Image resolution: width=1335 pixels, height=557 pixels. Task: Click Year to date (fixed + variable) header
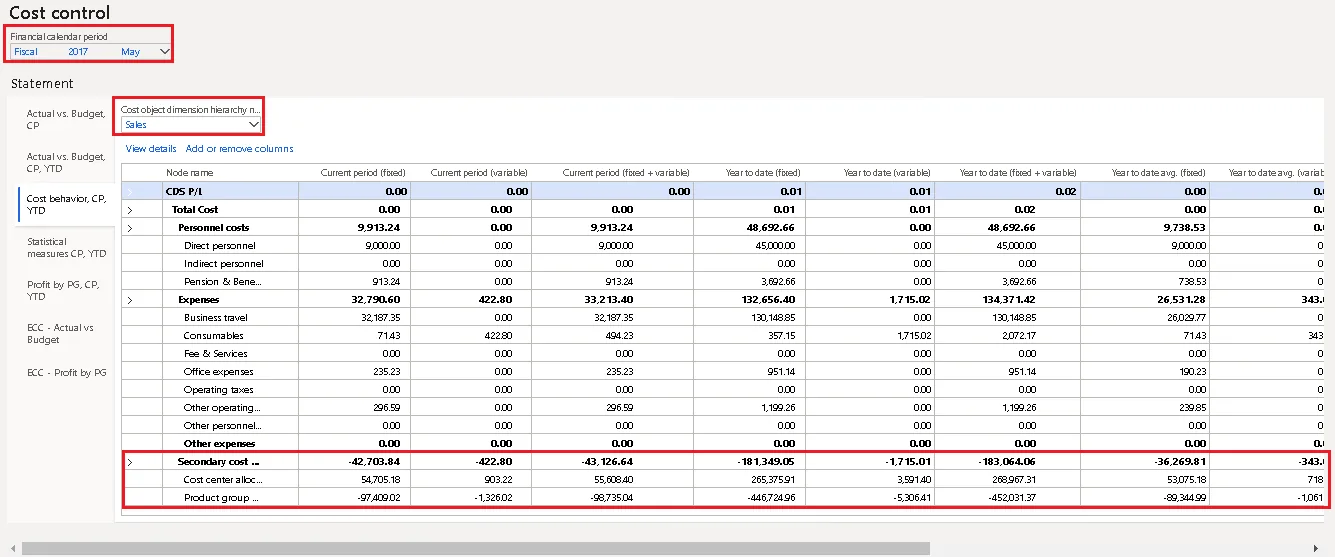tap(1018, 173)
